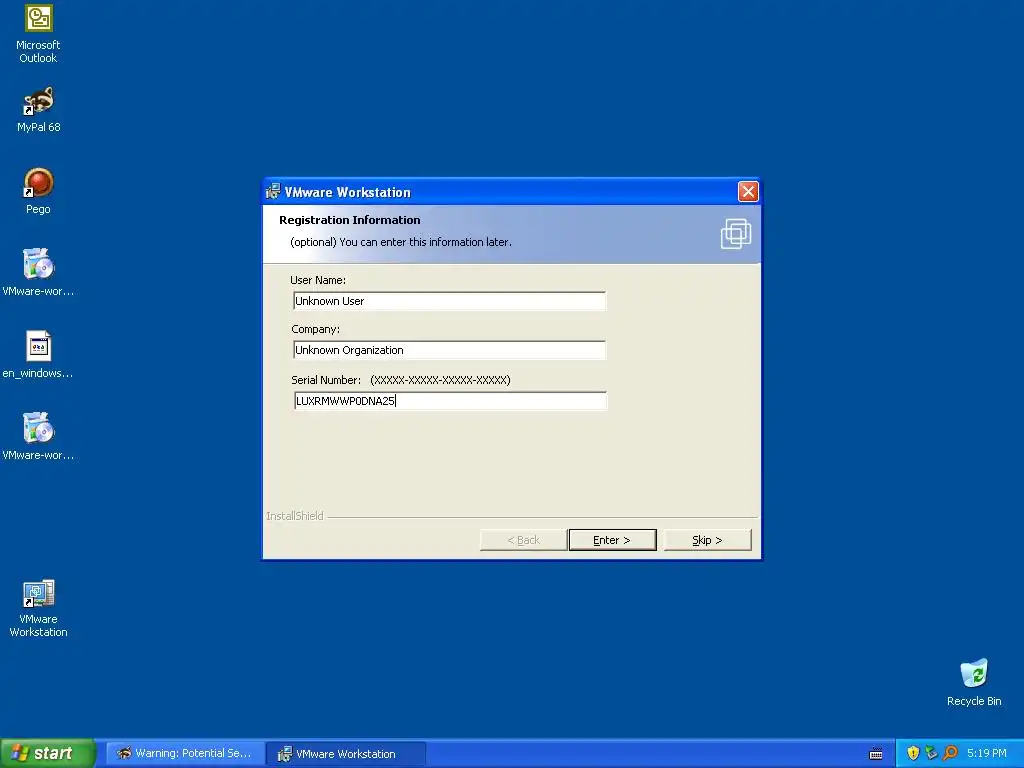This screenshot has height=768, width=1024.
Task: Select the VMware-wor installer icon above en_windows
Action: coord(39,273)
